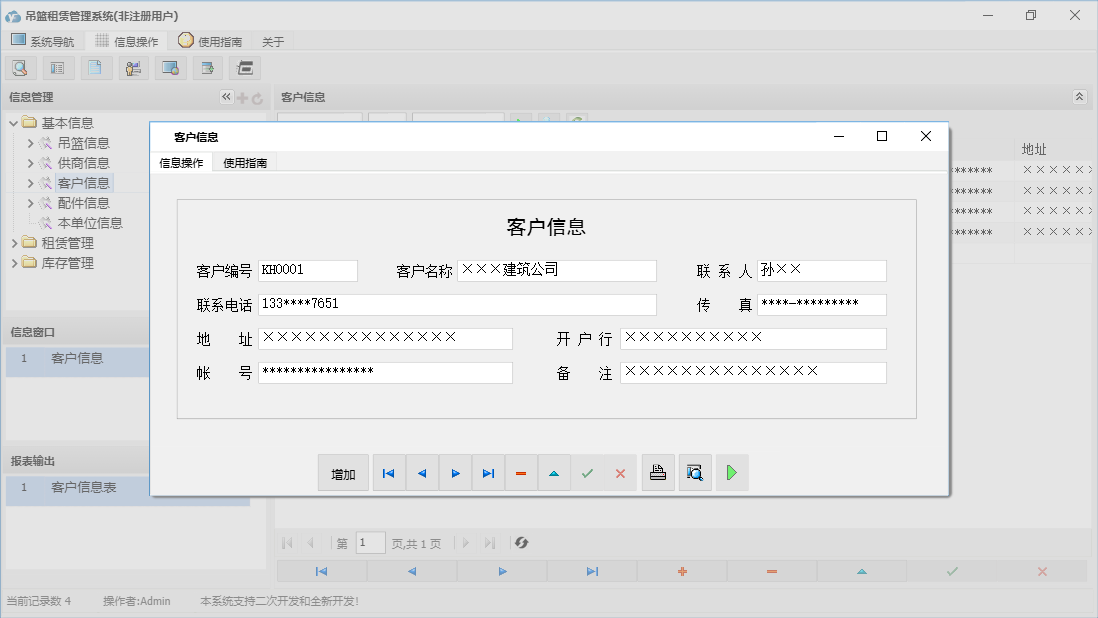Click the list view toolbar icon
Viewport: 1098px width, 618px height.
57,68
